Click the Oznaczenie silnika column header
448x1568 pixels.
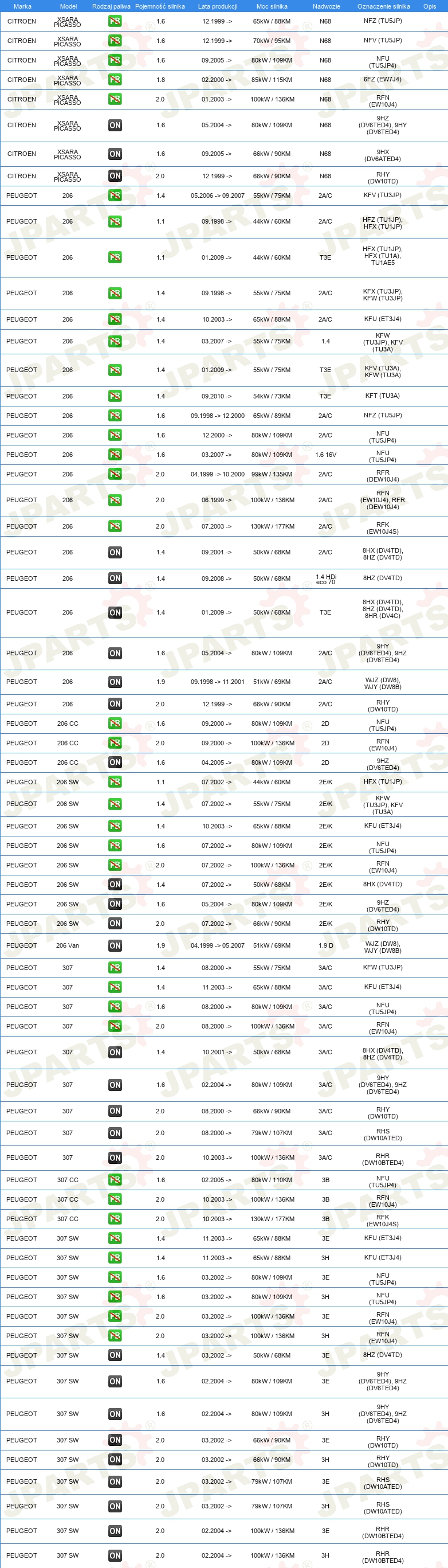[384, 6]
